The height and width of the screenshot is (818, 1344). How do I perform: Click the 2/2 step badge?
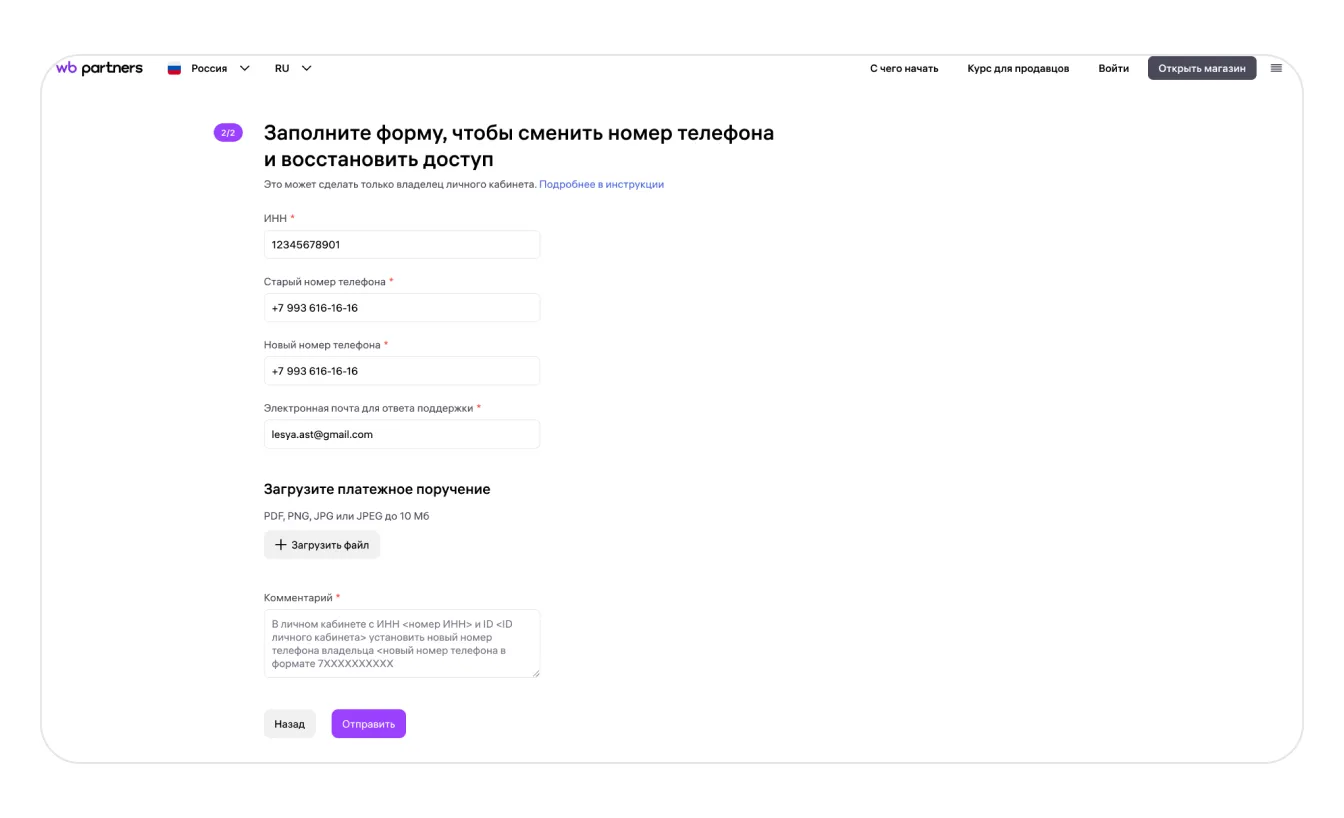[228, 133]
